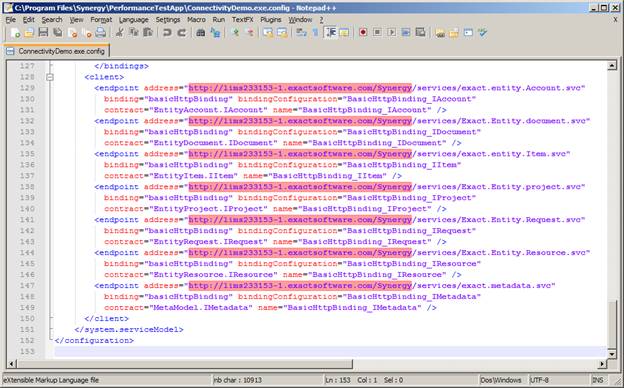This screenshot has height=388, width=624.
Task: Click the horizontal scrollbar right arrow
Action: (x=602, y=363)
